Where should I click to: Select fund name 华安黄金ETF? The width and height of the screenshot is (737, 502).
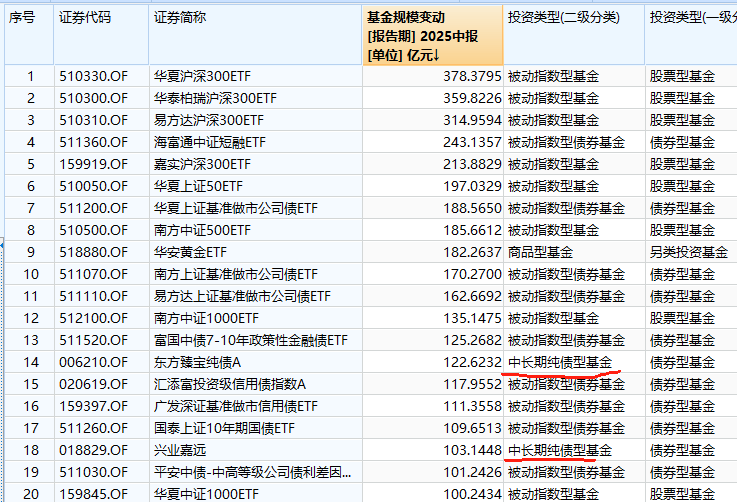pyautogui.click(x=190, y=252)
